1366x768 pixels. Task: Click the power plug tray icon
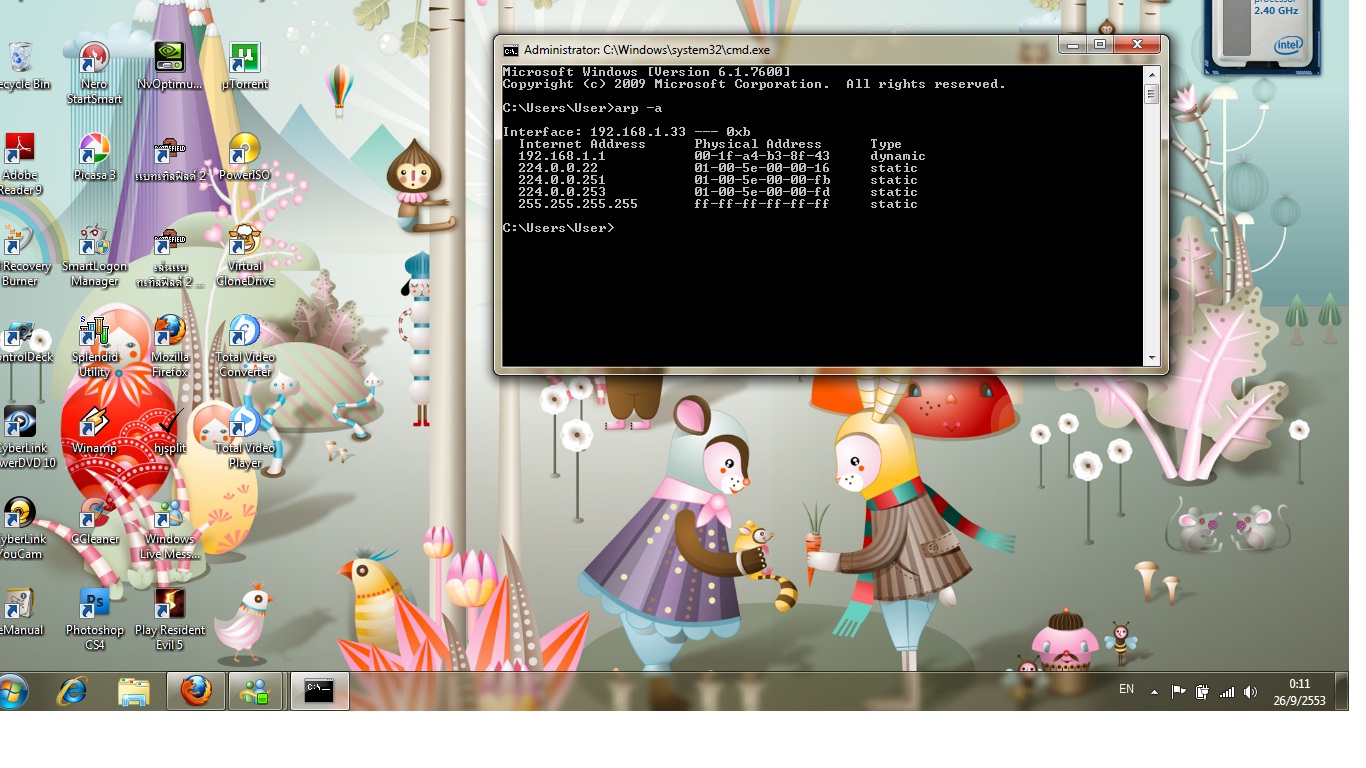[1202, 691]
